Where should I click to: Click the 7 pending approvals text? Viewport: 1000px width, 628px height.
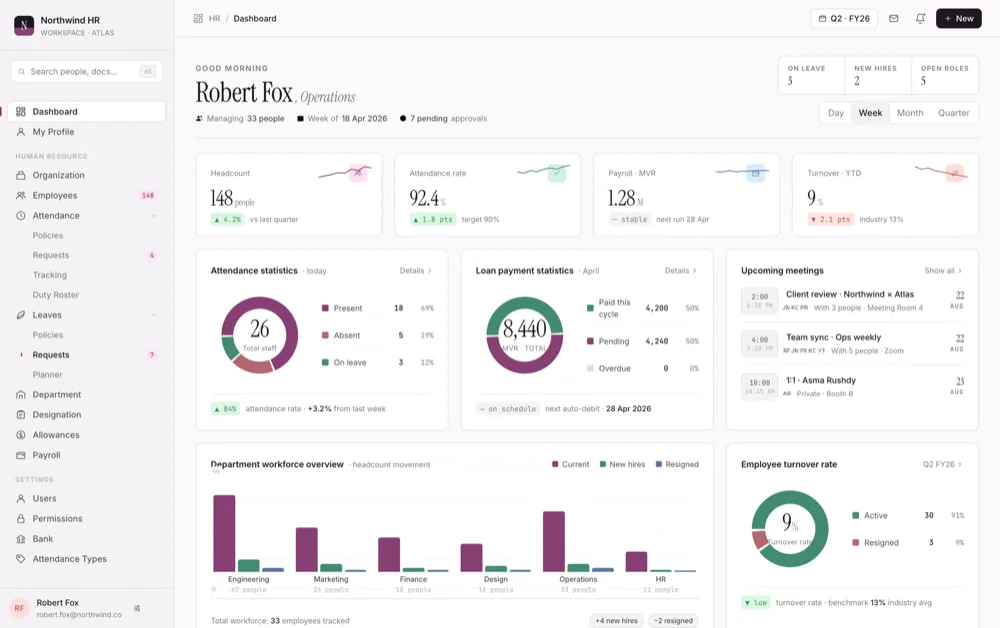[x=448, y=119]
